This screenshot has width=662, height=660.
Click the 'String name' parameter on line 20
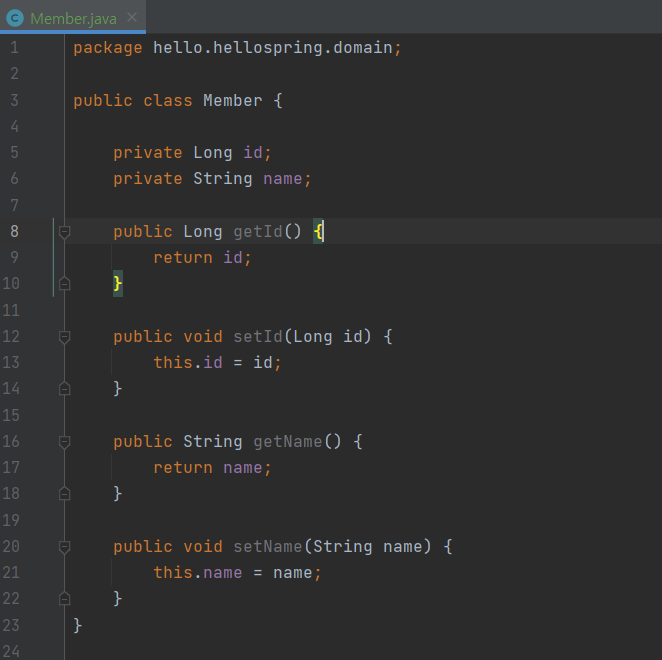pos(368,547)
